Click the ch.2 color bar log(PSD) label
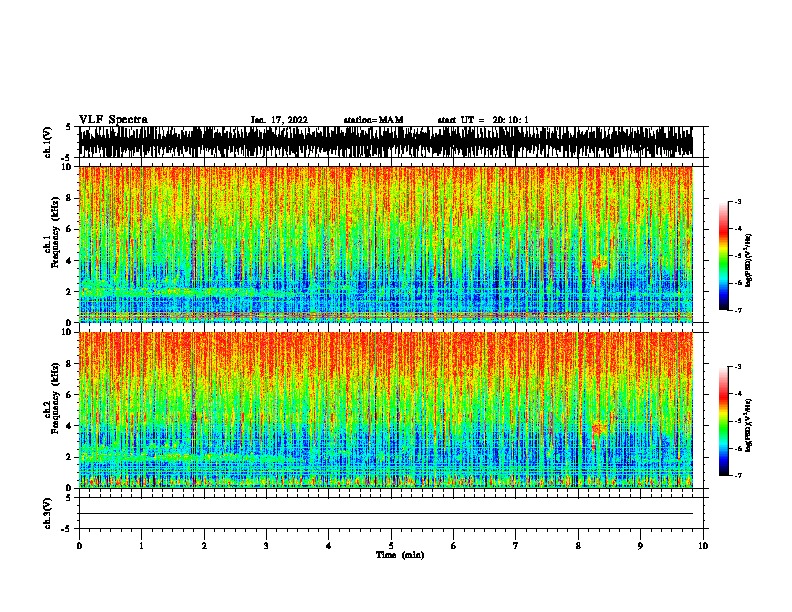Image resolution: width=792 pixels, height=612 pixels. [x=749, y=426]
